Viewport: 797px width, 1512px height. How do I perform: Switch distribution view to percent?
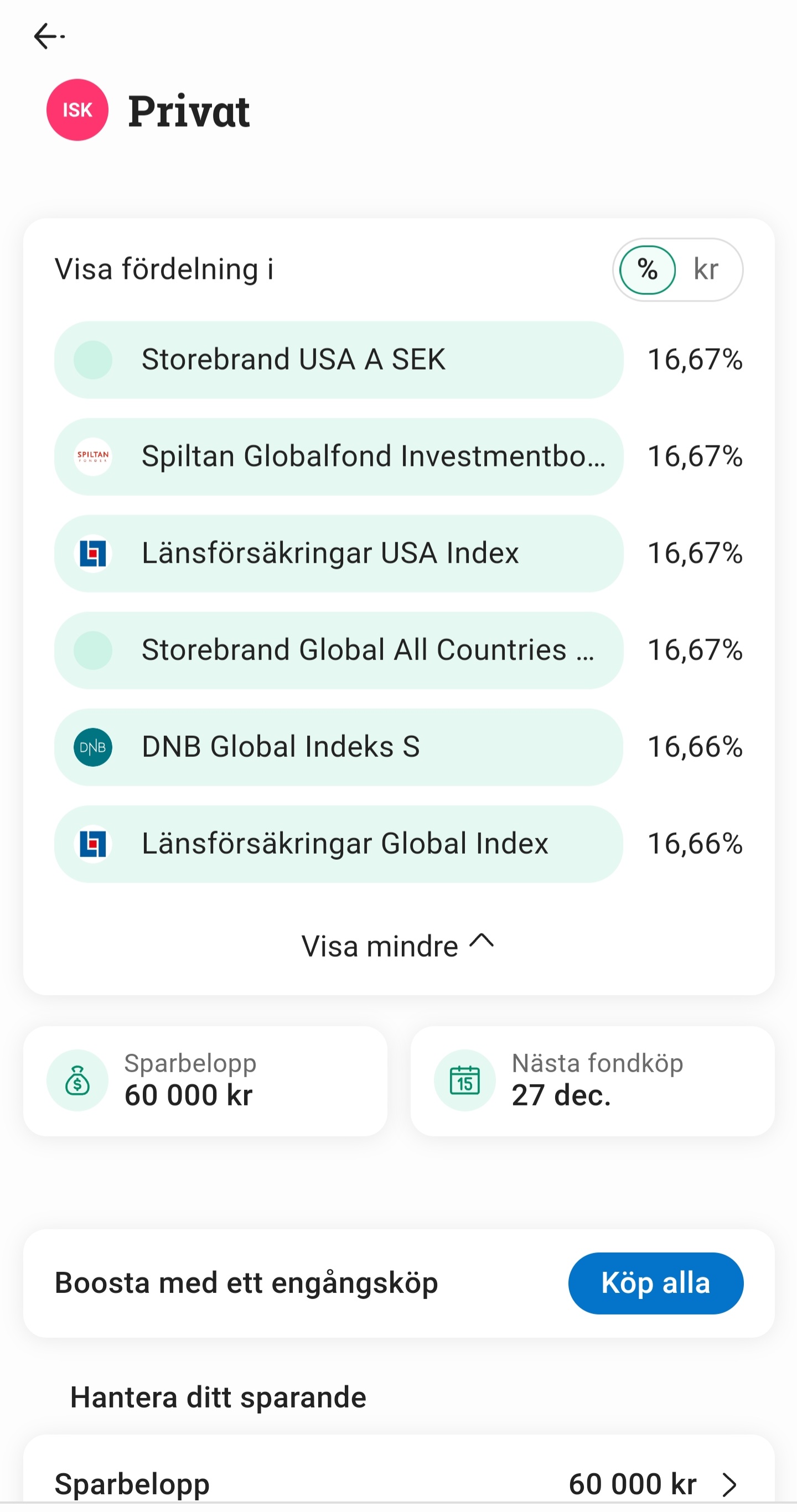647,269
